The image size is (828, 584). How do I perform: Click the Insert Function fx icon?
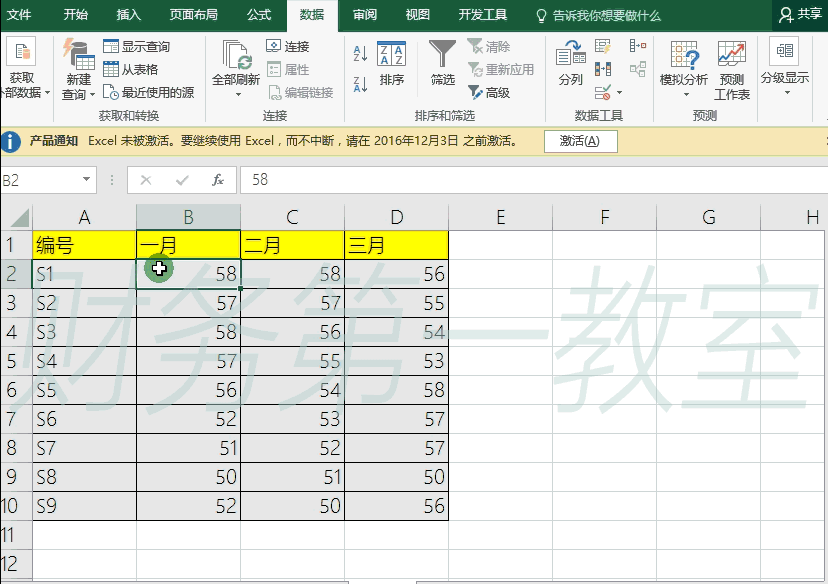tap(218, 180)
